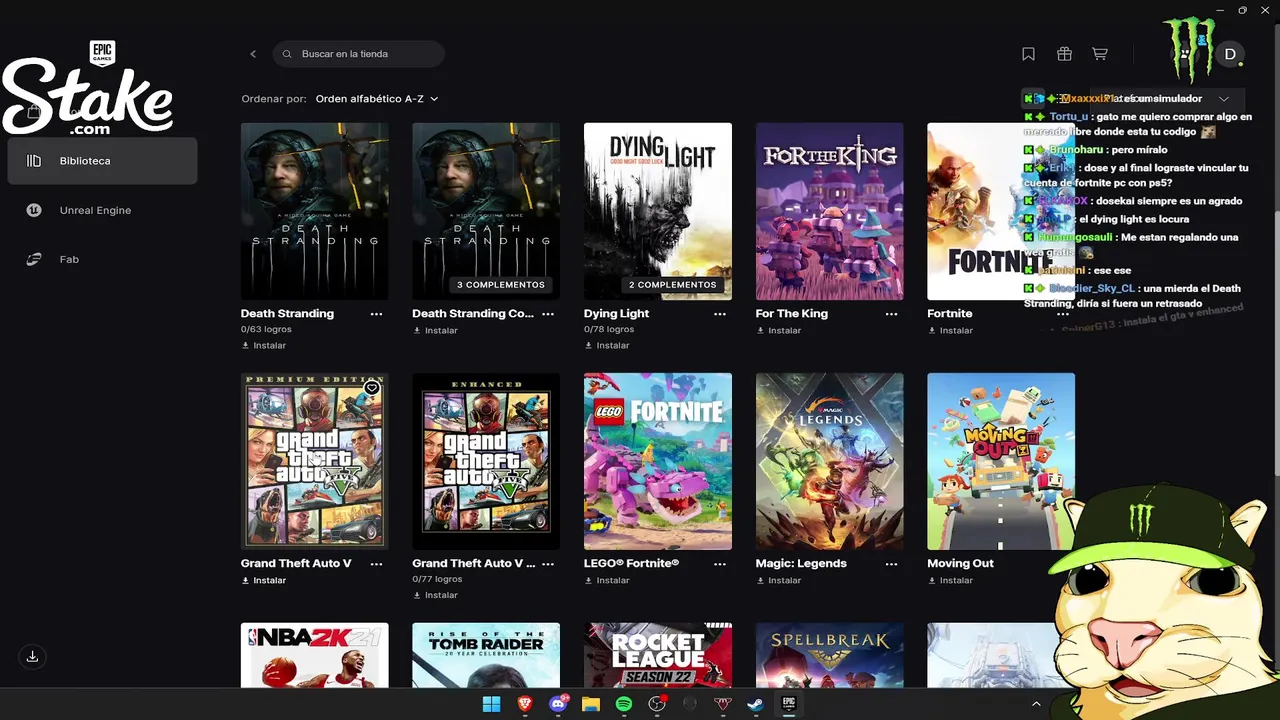The height and width of the screenshot is (720, 1280).
Task: Click the Epic Games taskbar icon
Action: (788, 704)
